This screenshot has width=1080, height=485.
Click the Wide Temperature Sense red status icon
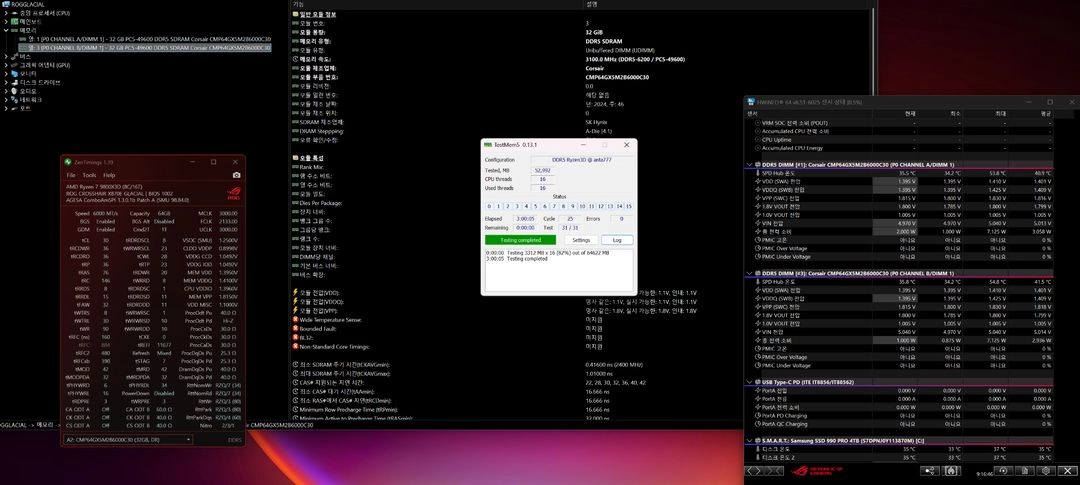295,320
